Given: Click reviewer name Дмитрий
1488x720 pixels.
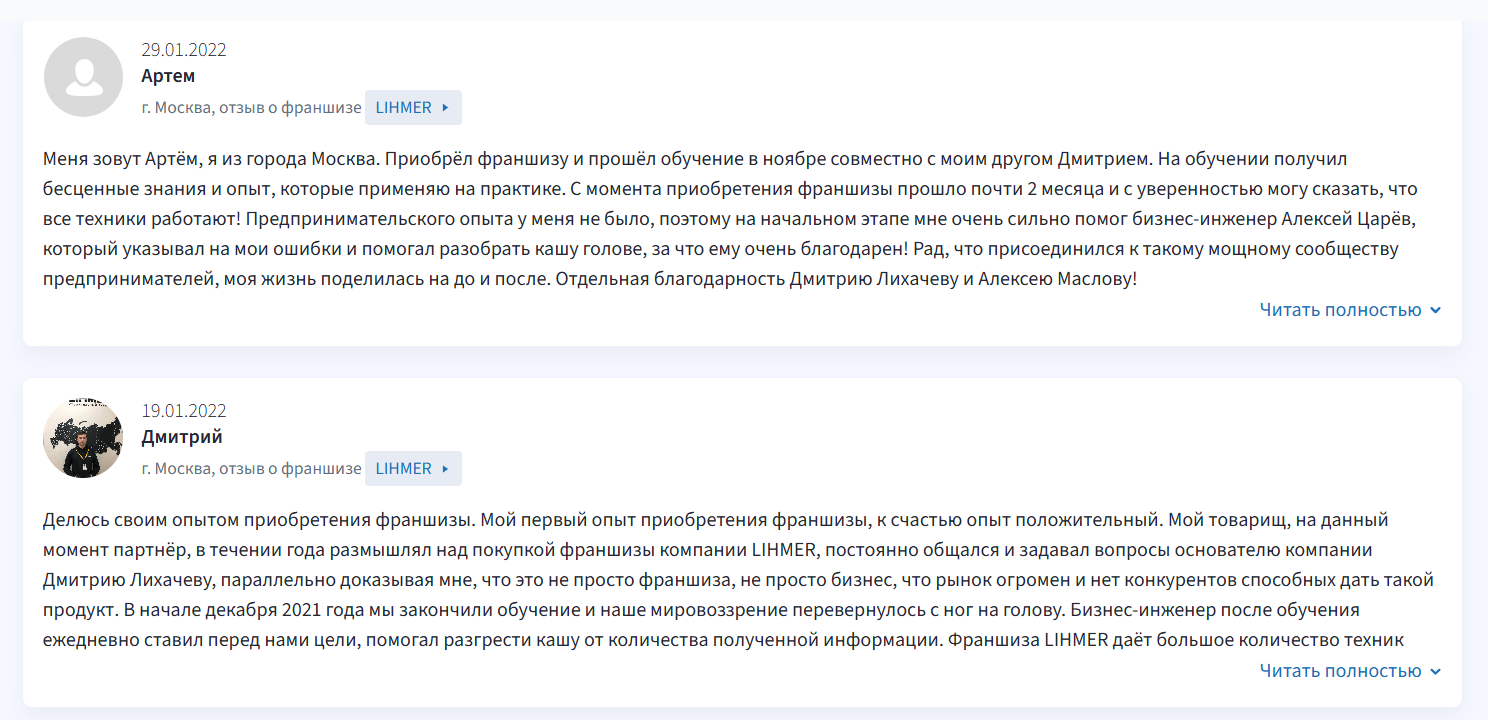Looking at the screenshot, I should tap(182, 437).
